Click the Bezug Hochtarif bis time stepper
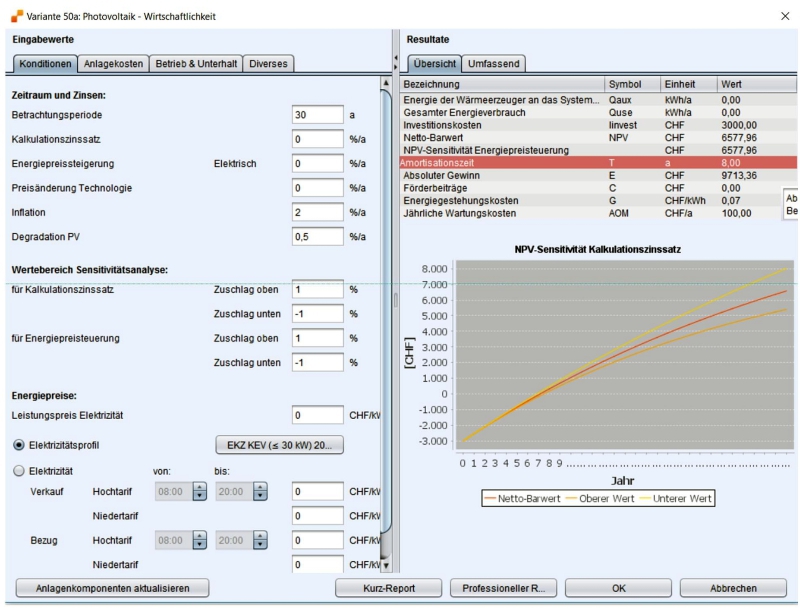The image size is (800, 608). point(260,540)
